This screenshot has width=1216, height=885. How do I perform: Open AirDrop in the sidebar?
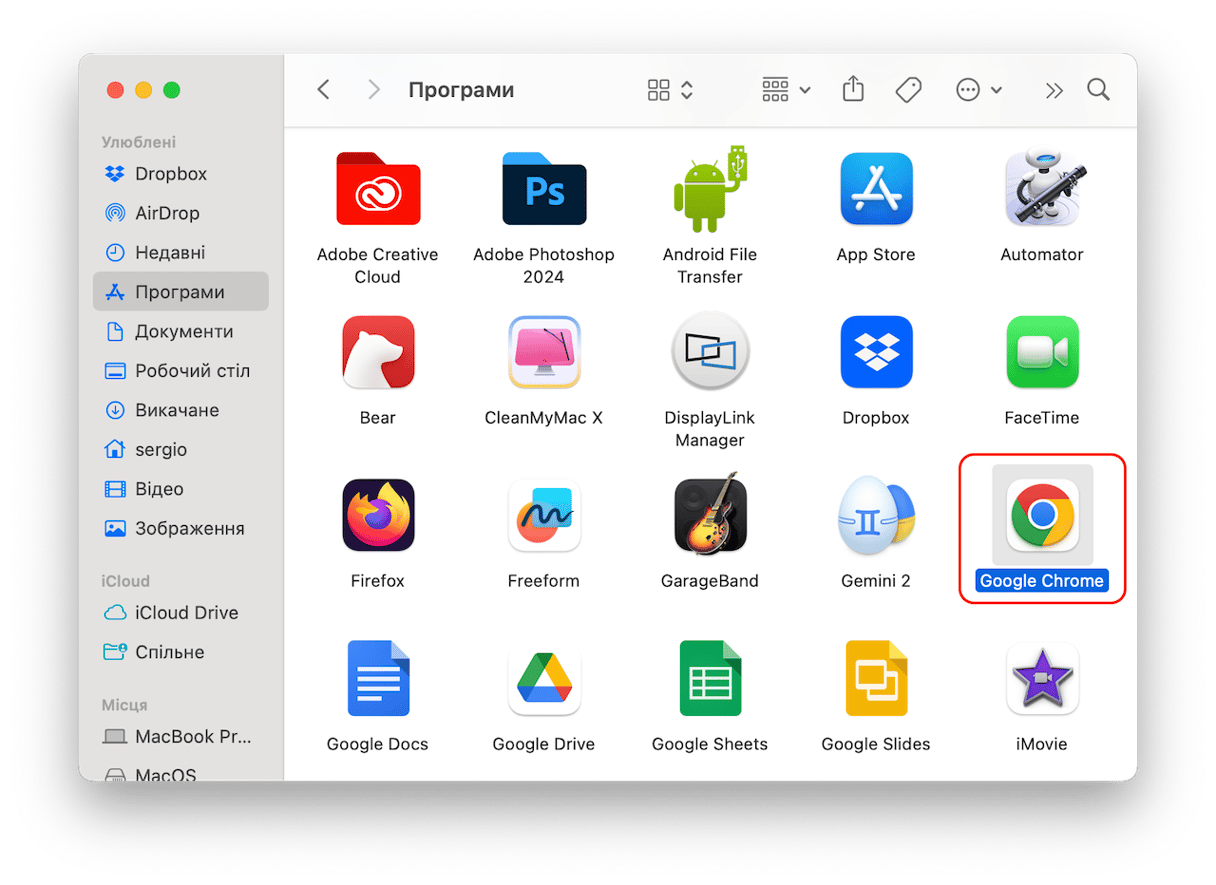tap(180, 213)
